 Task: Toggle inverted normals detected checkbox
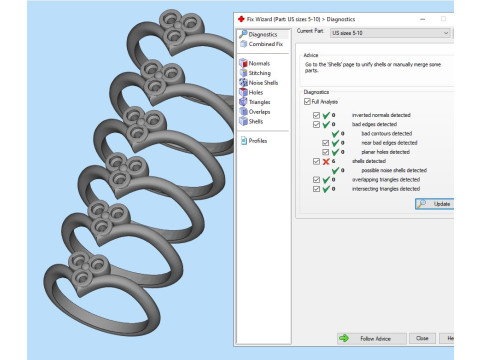316,115
